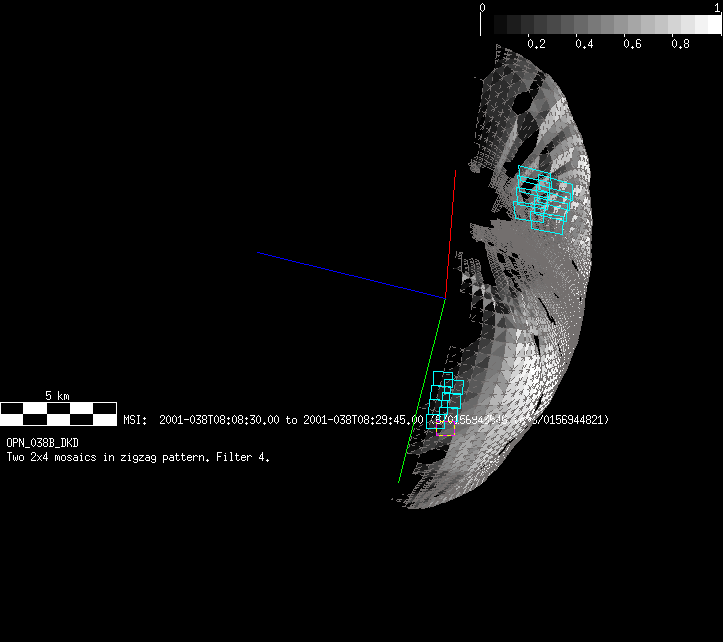Select the magenta dashed footprint box
Screen dimensions: 723x642
click(x=446, y=429)
